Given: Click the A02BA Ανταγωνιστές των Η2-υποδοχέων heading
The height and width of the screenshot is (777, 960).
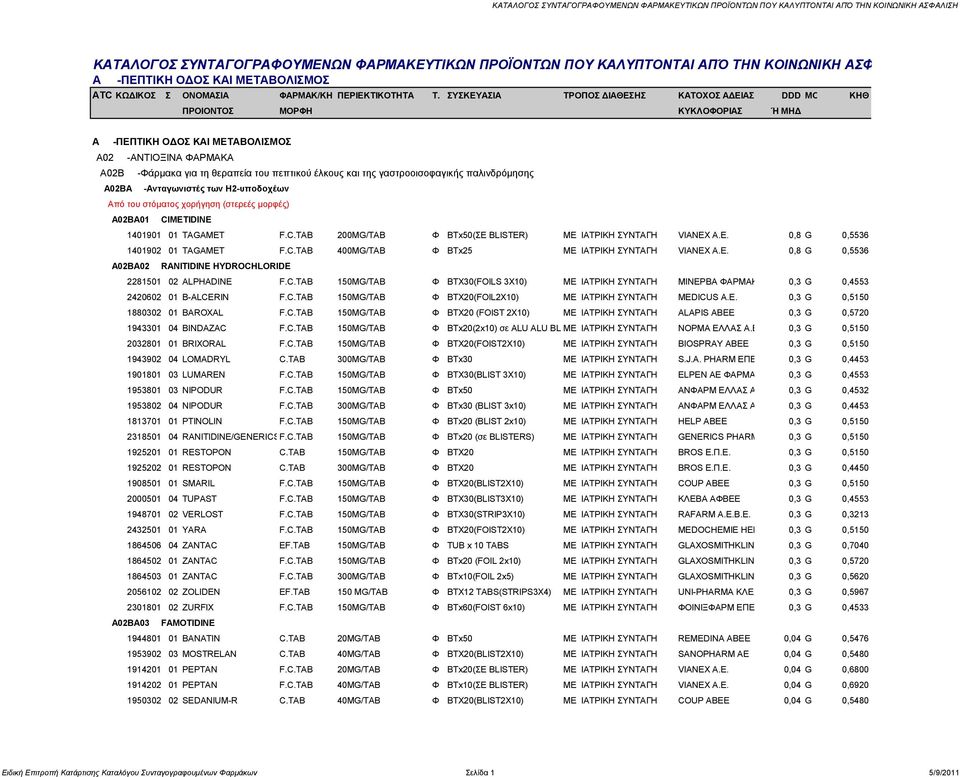Looking at the screenshot, I should pos(196,189).
